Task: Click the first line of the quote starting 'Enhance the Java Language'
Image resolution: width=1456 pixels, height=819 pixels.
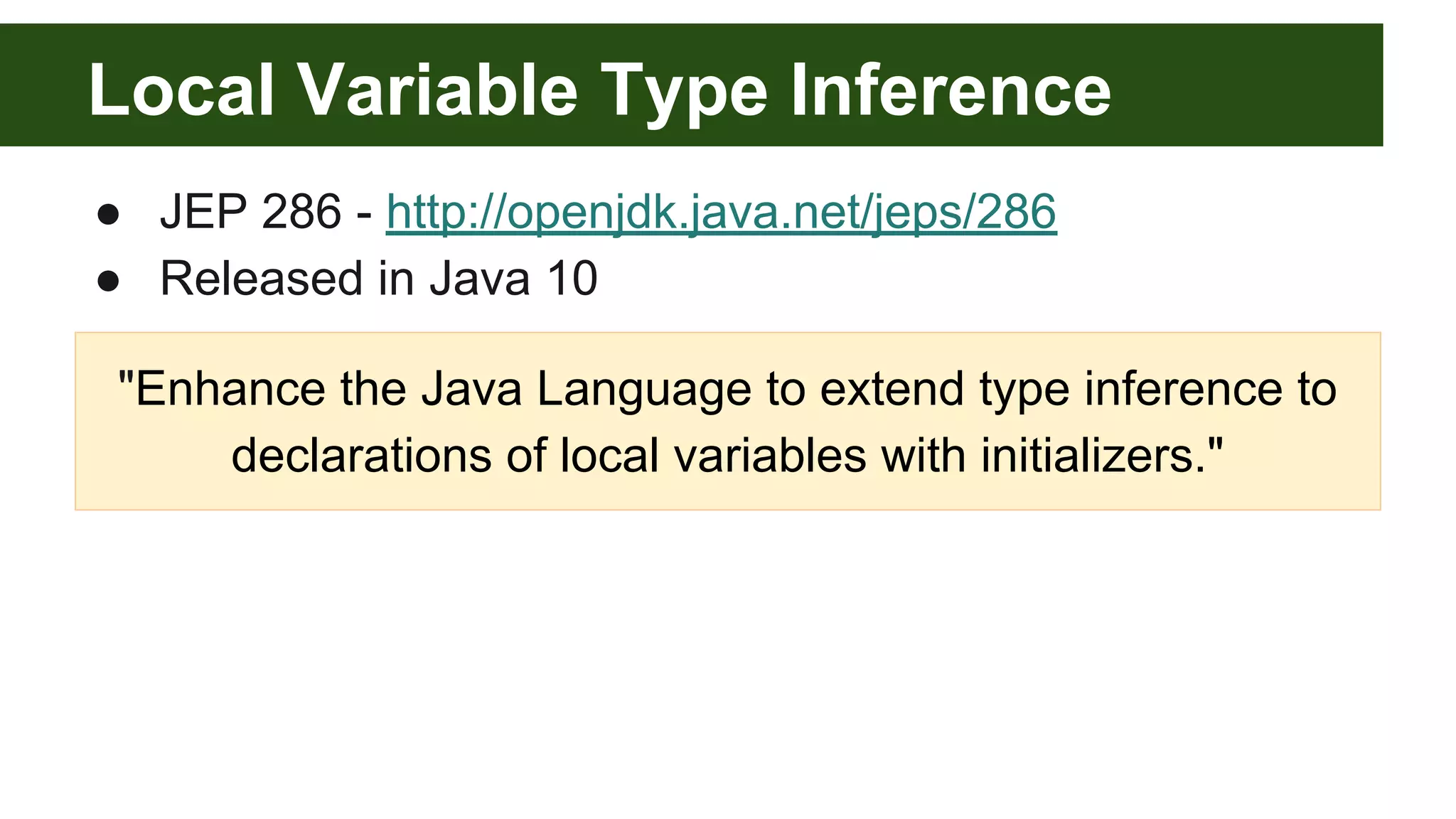Action: [727, 389]
